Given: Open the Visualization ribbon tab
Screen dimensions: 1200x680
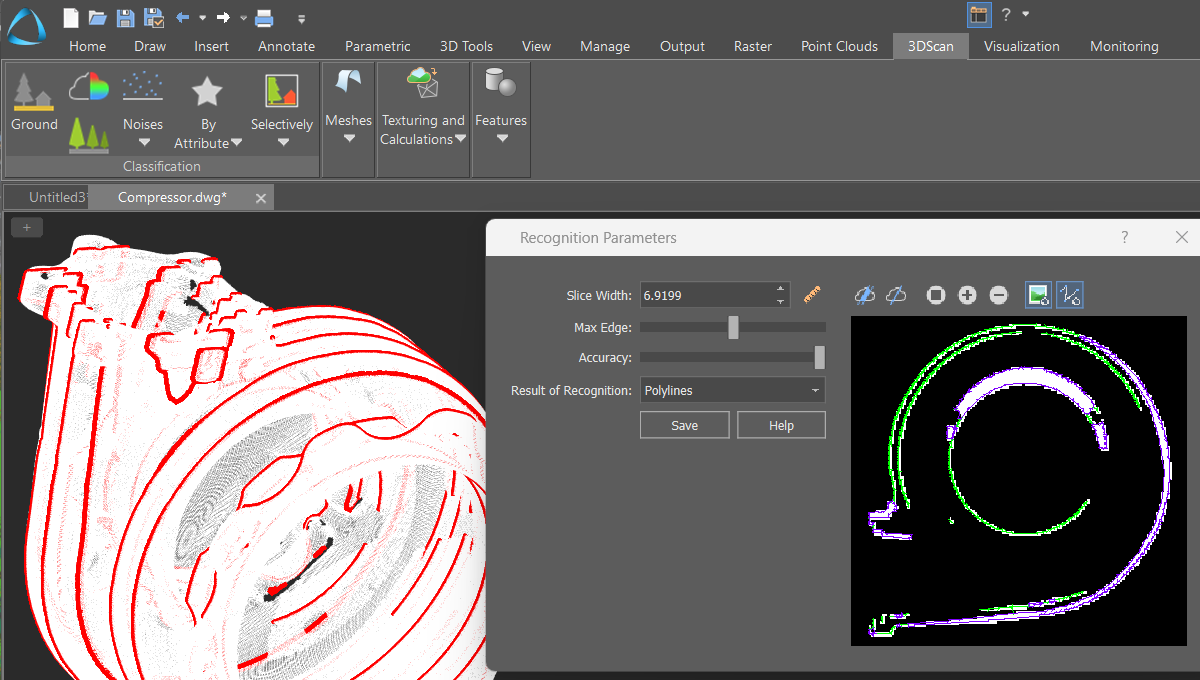Looking at the screenshot, I should point(1021,46).
